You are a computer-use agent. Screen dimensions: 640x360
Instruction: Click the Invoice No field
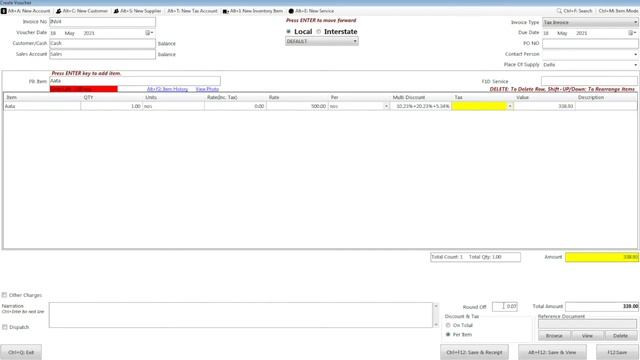click(102, 22)
